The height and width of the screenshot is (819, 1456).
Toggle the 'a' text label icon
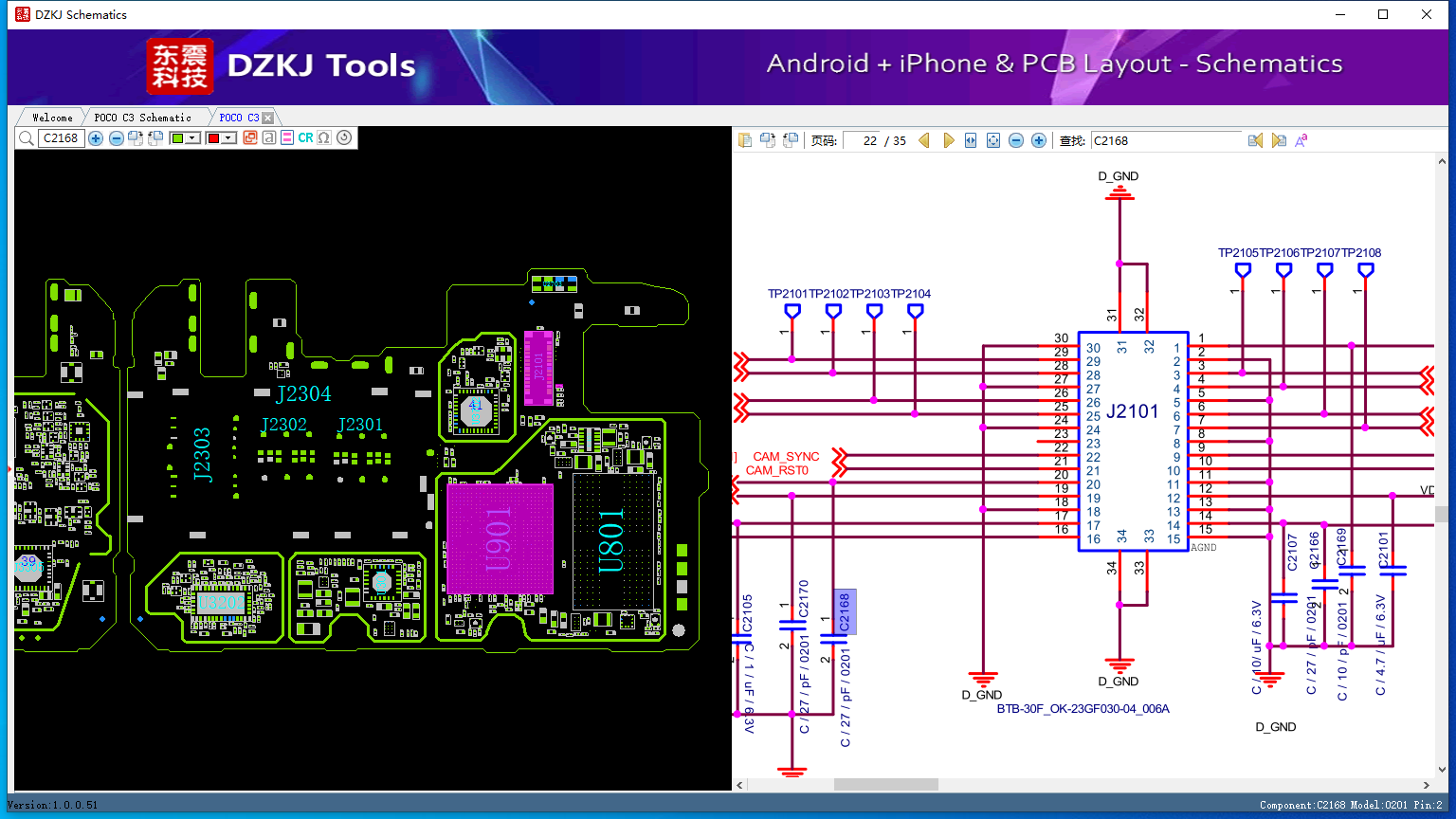click(269, 138)
